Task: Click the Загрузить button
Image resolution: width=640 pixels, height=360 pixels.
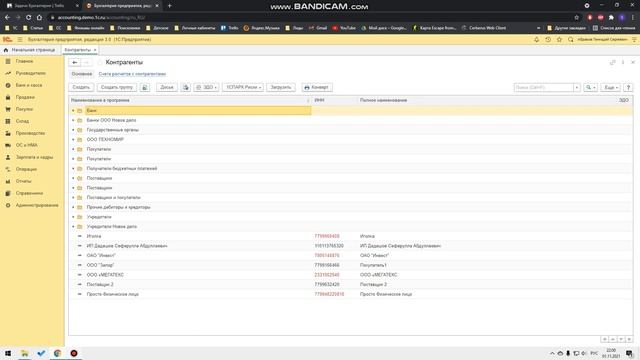Action: 281,87
